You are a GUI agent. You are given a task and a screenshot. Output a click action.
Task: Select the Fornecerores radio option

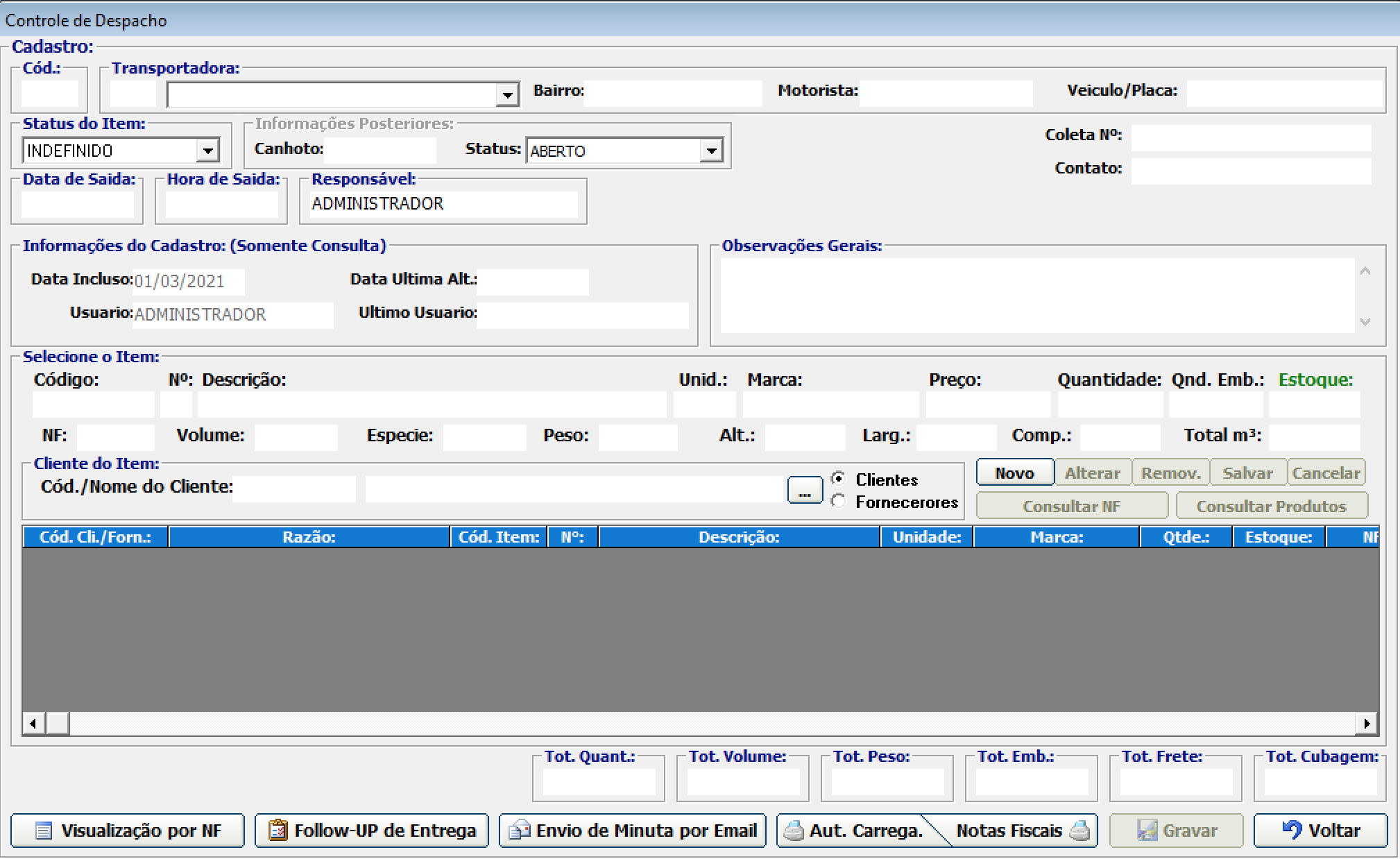[x=838, y=501]
